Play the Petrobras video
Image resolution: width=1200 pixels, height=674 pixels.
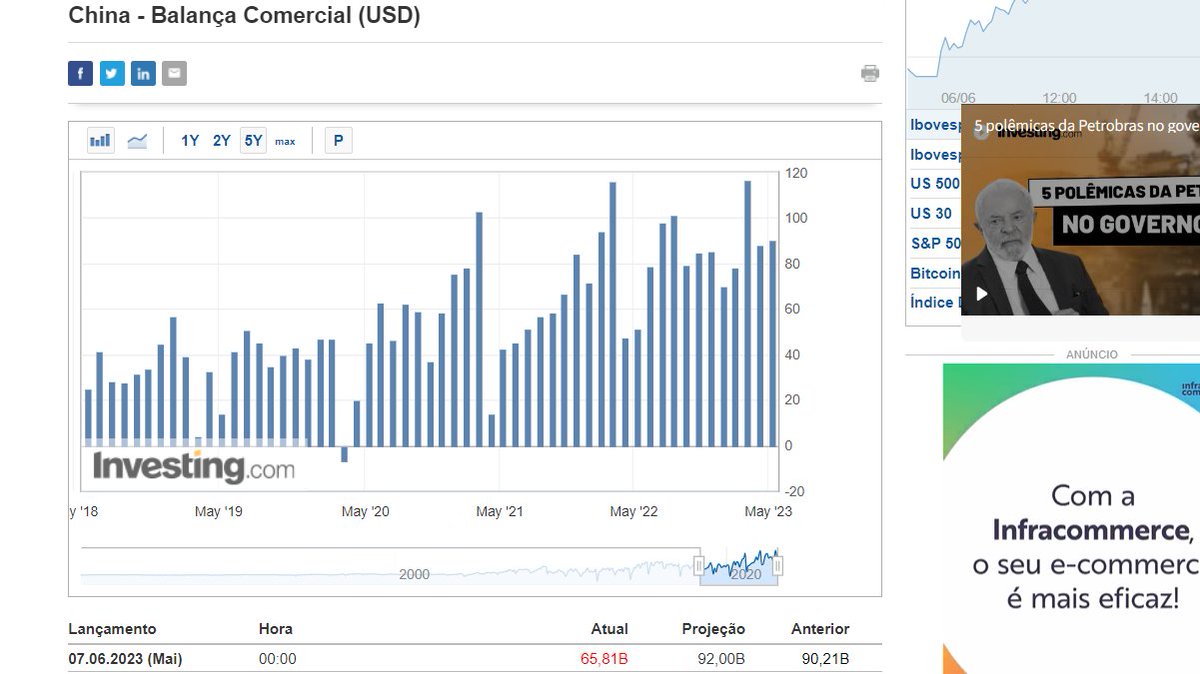(x=982, y=294)
